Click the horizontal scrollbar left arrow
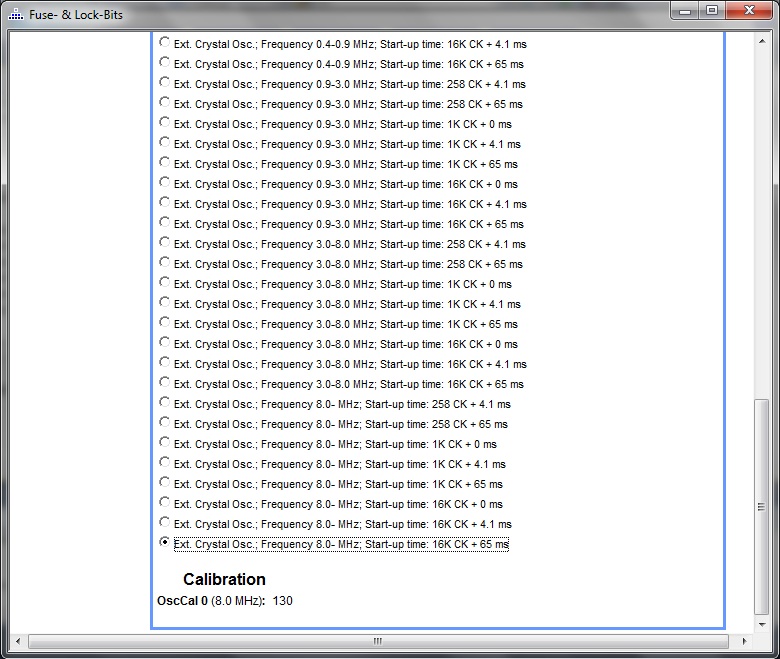Viewport: 780px width, 659px height. 18,641
